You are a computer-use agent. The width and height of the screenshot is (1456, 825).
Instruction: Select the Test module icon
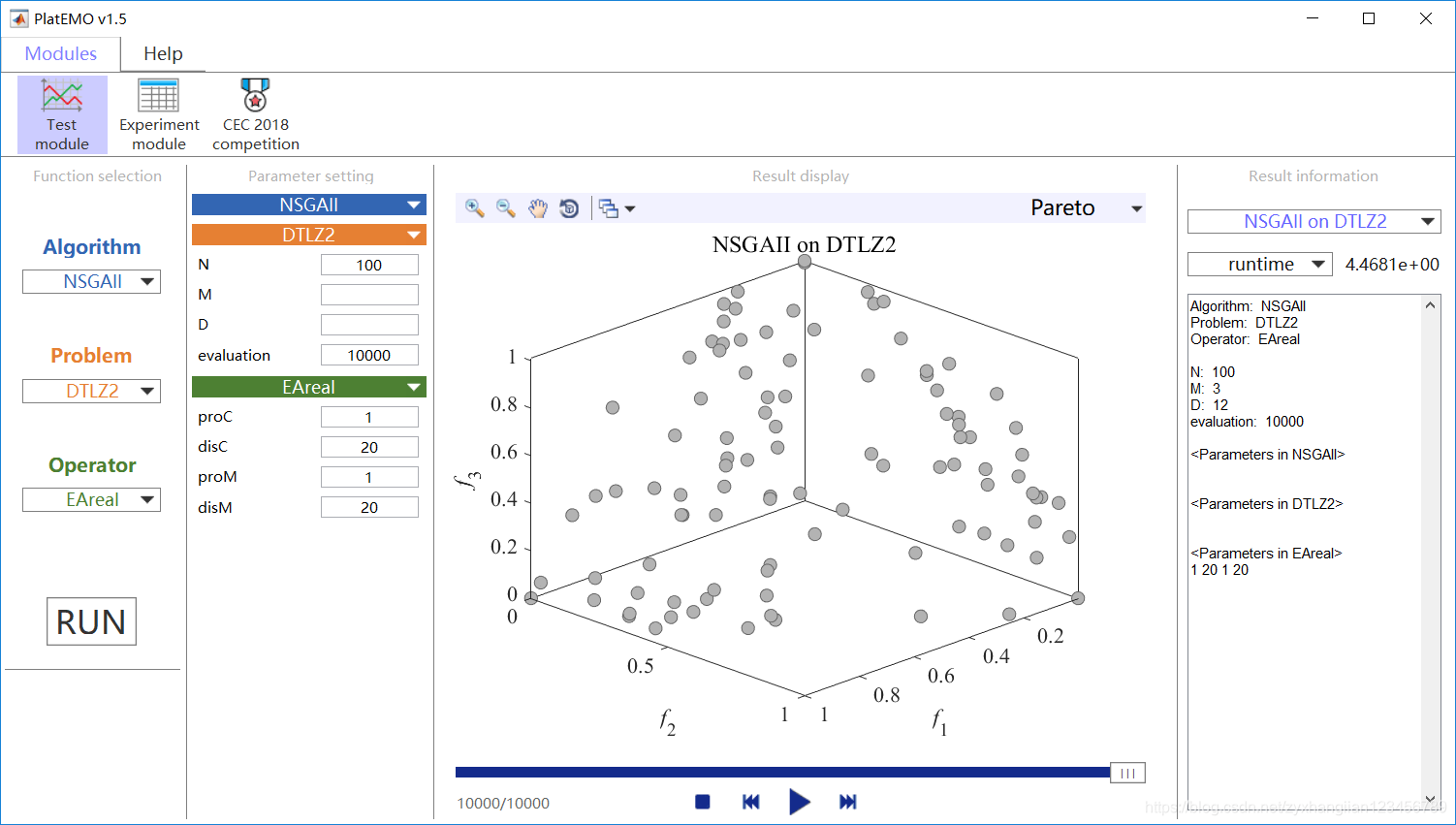(x=61, y=111)
